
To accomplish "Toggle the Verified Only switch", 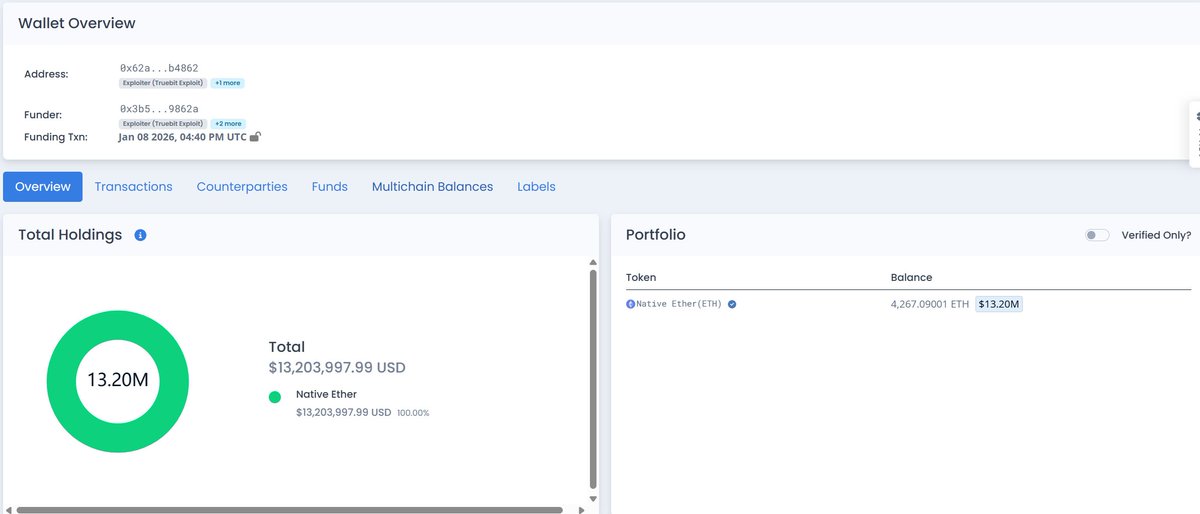I will point(1097,235).
